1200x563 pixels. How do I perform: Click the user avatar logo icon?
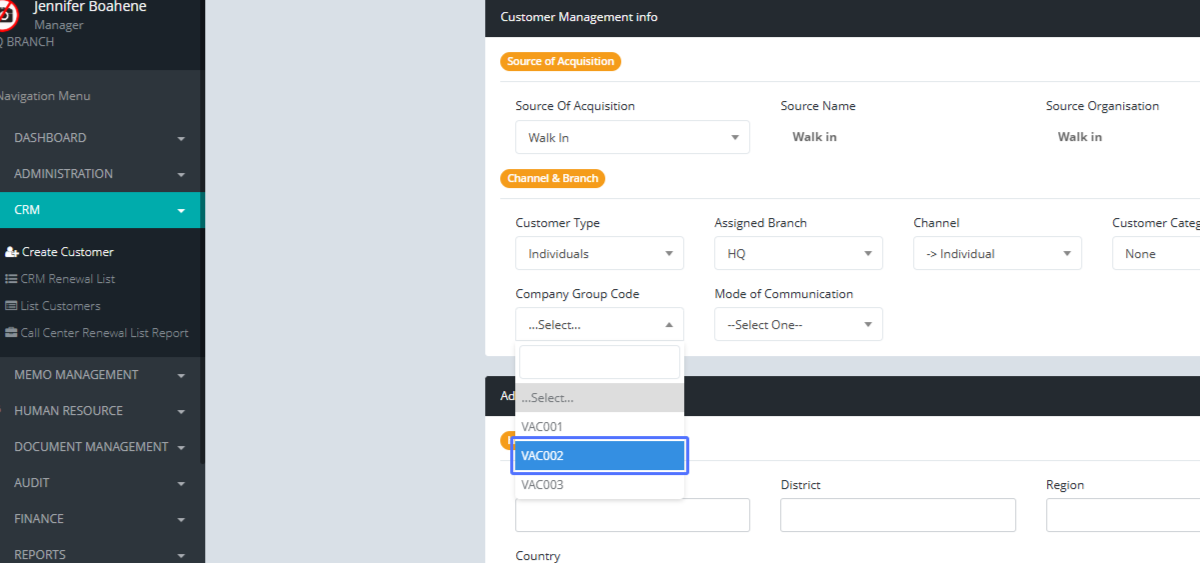(x=6, y=15)
